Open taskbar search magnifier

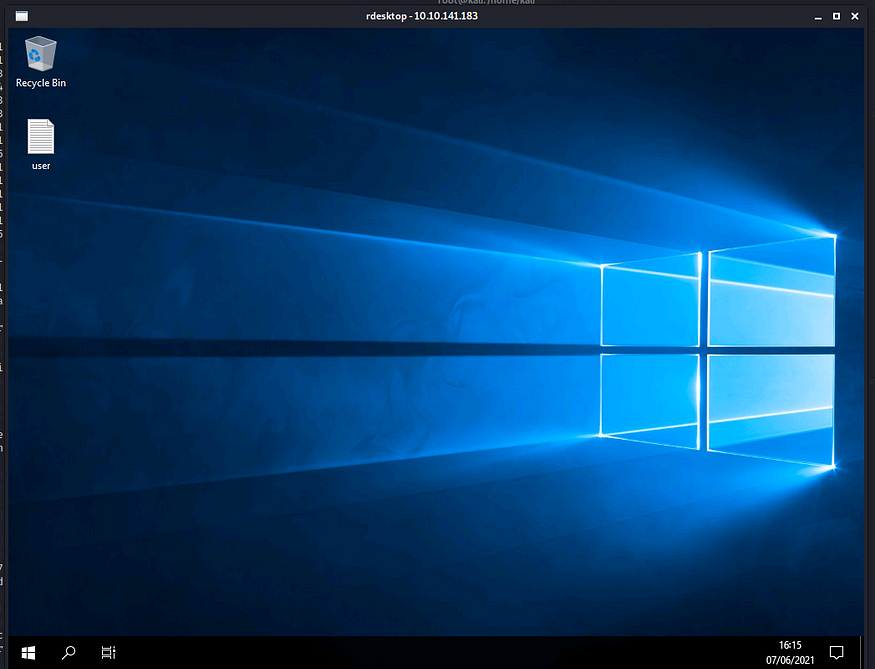pos(69,652)
